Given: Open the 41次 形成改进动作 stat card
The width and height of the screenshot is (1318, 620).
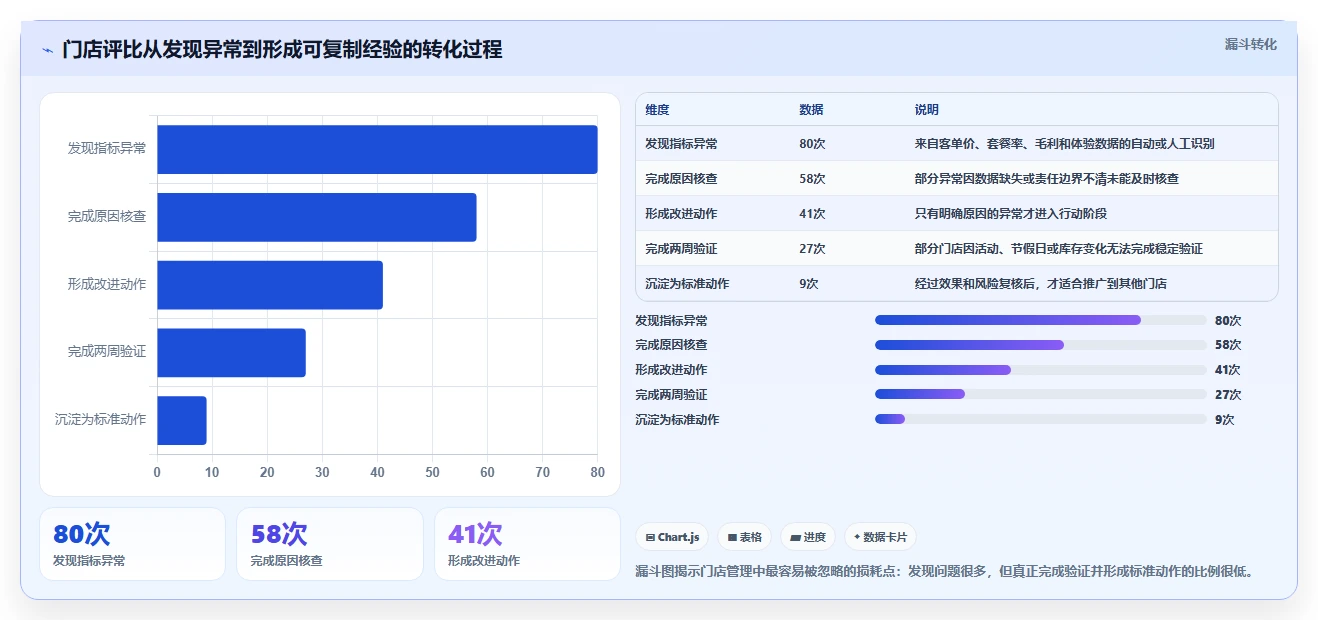Looking at the screenshot, I should point(527,544).
